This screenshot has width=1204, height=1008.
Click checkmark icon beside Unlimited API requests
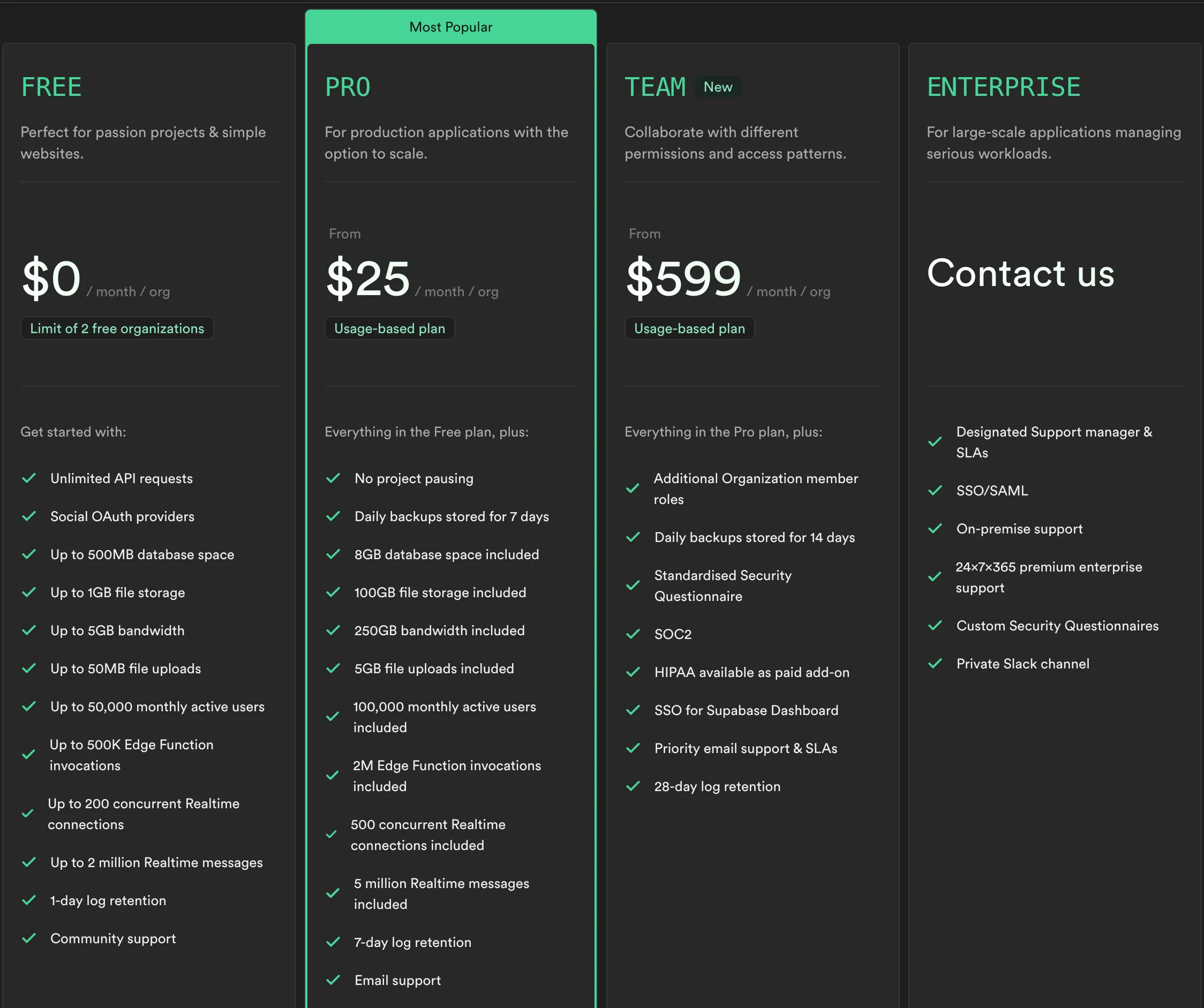click(x=29, y=478)
